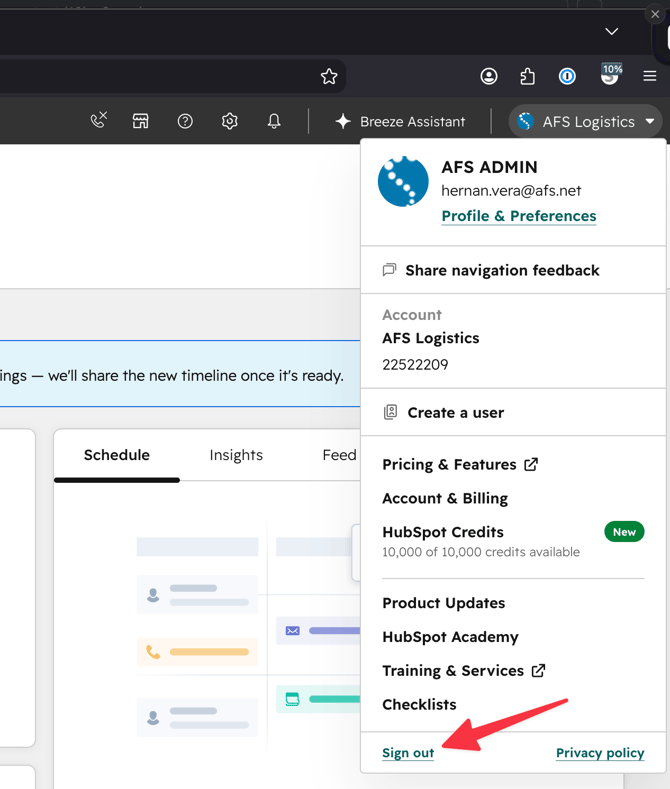This screenshot has height=789, width=670.
Task: Open Breeze Assistant
Action: (400, 122)
